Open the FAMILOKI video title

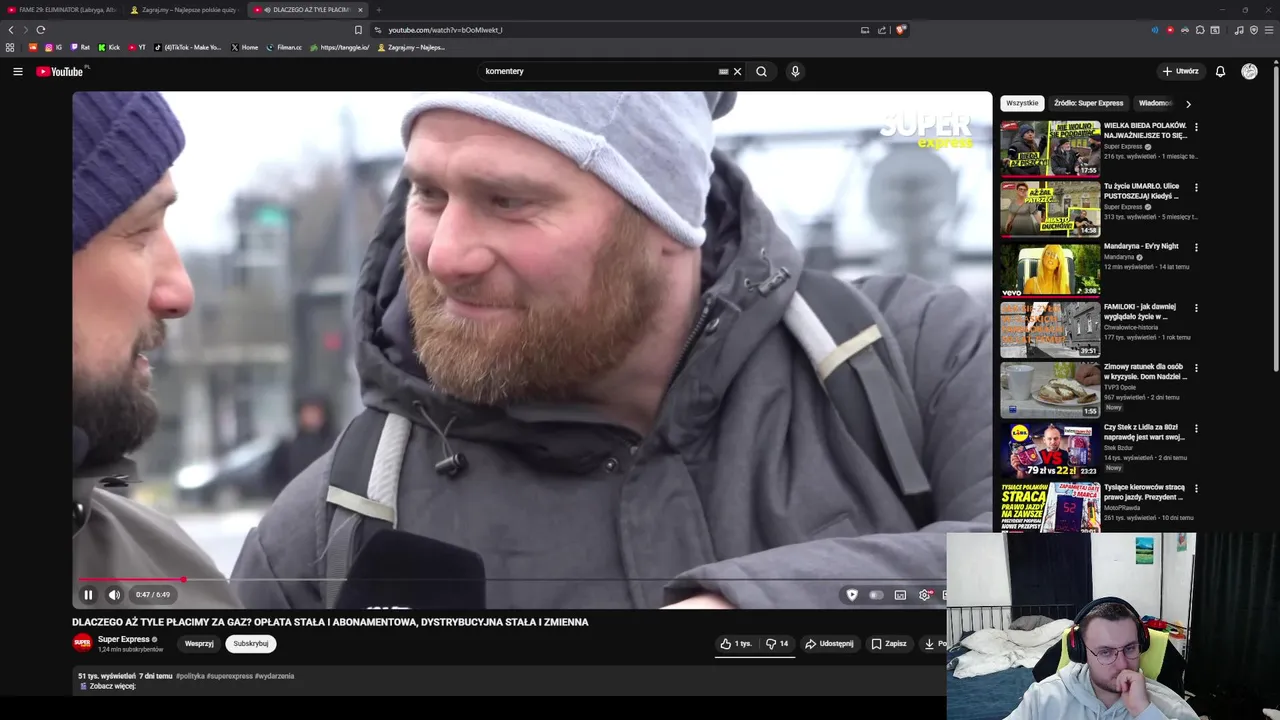1140,311
